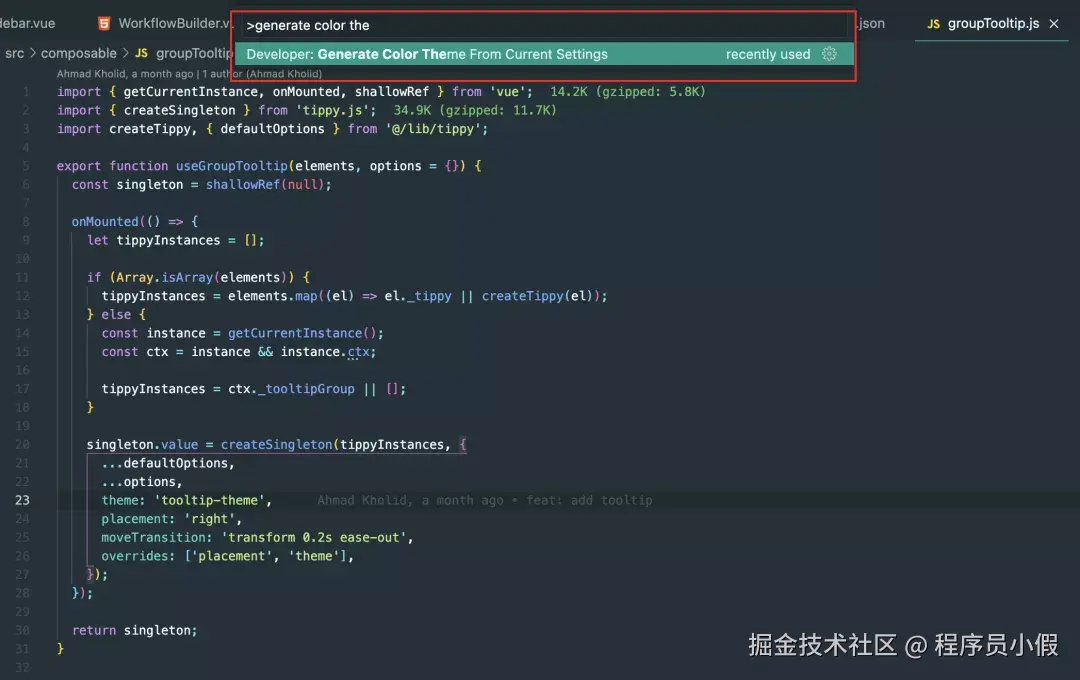Click the 'tooltip-theme' string value
1080x680 pixels.
[209, 500]
